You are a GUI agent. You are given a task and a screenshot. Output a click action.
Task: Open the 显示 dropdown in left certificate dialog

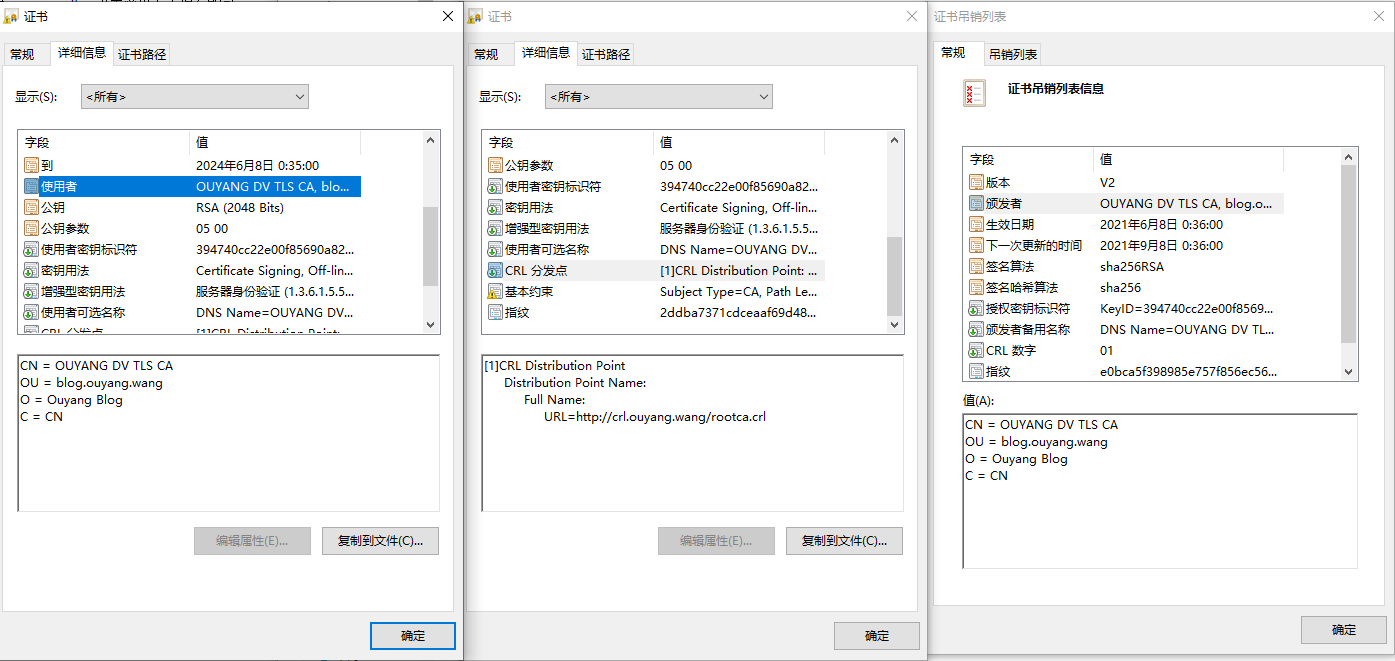pyautogui.click(x=195, y=97)
